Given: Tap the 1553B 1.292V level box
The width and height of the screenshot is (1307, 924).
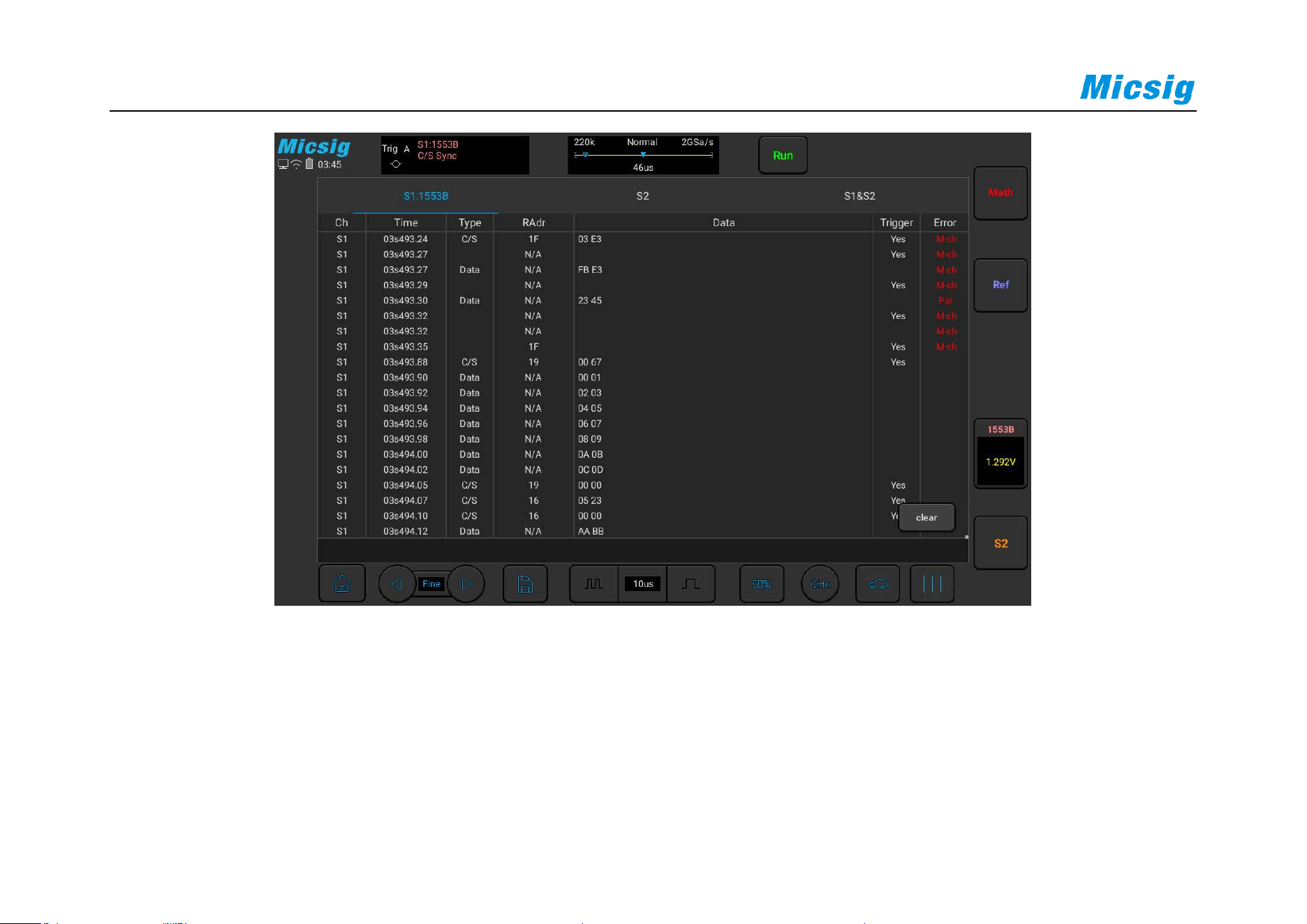Looking at the screenshot, I should click(x=1000, y=454).
